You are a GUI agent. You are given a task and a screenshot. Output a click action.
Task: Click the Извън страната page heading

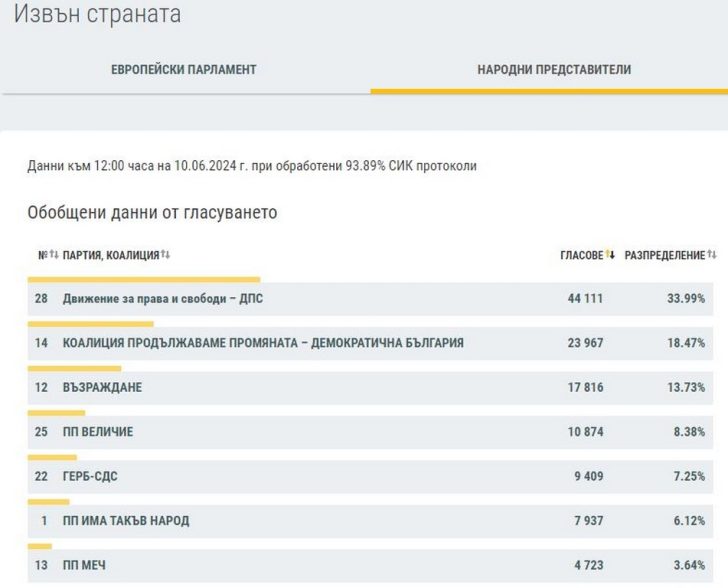coord(97,15)
